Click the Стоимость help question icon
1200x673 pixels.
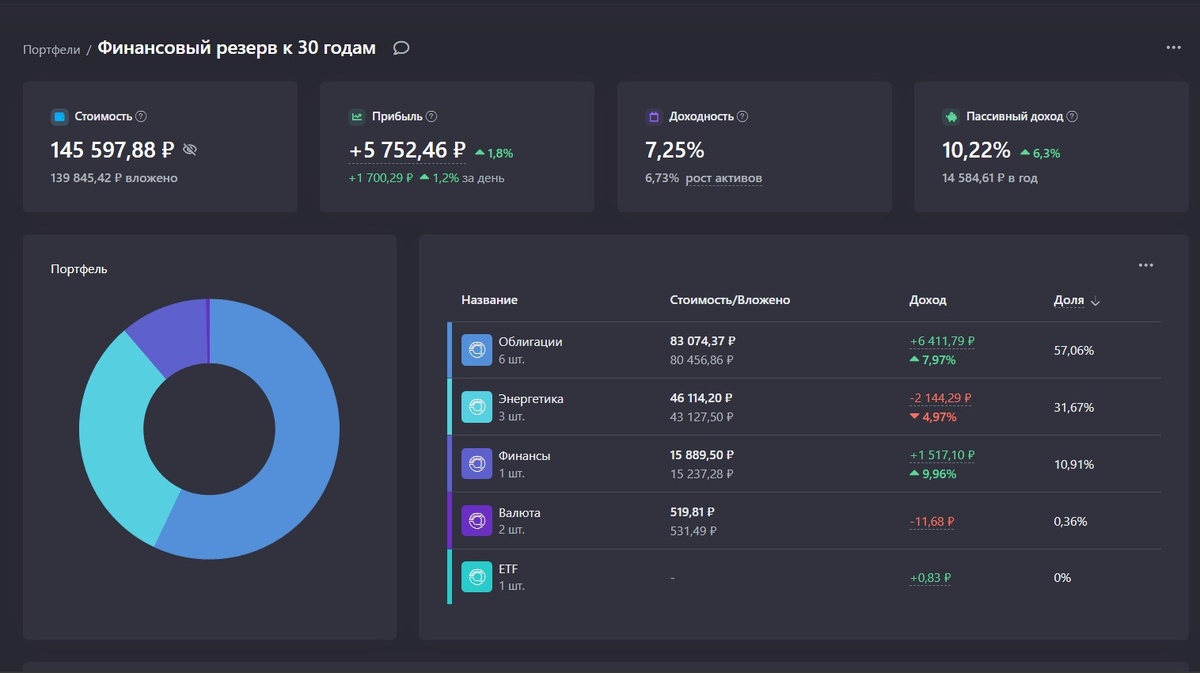point(139,116)
